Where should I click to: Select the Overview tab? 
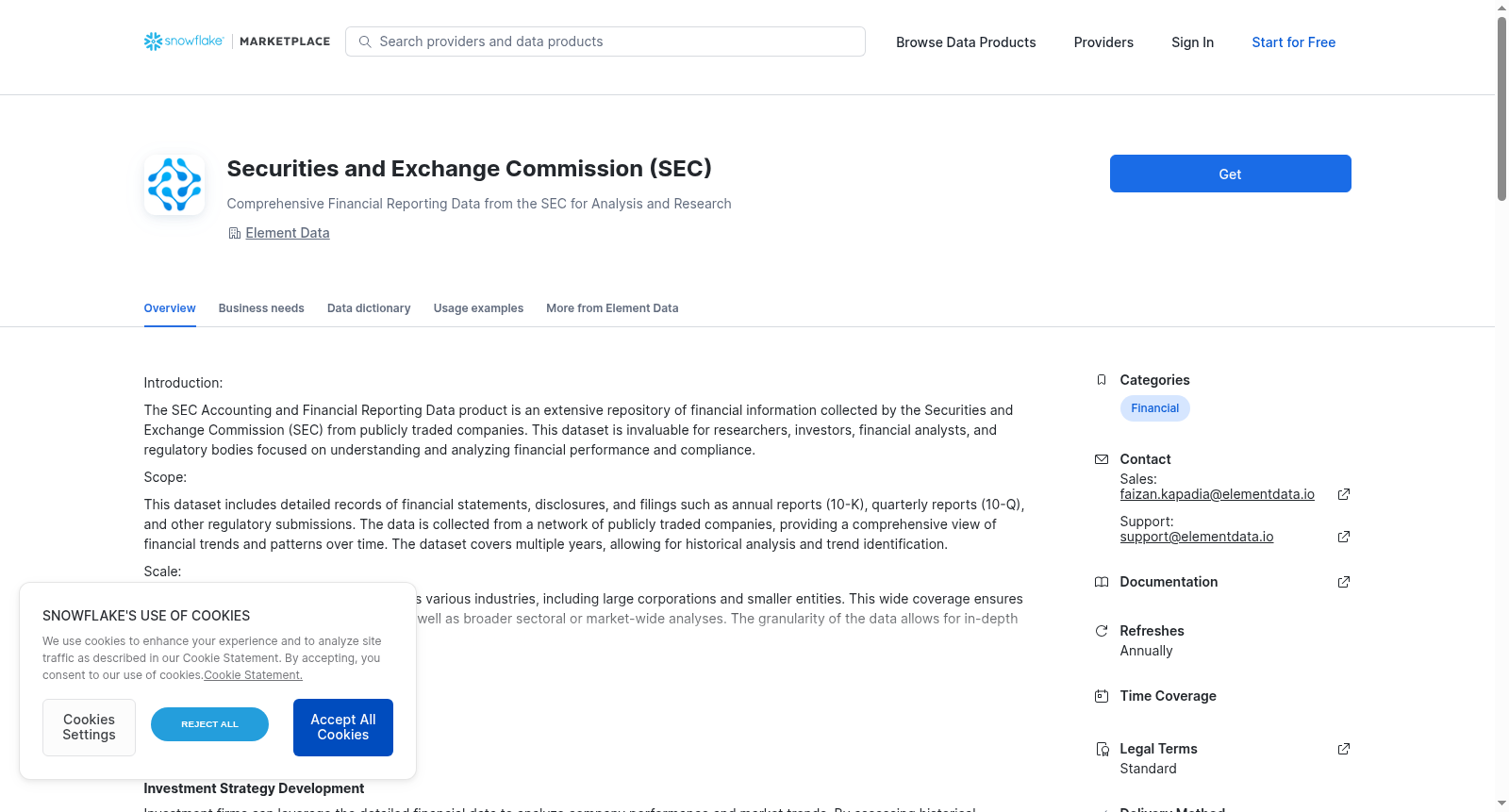tap(170, 308)
